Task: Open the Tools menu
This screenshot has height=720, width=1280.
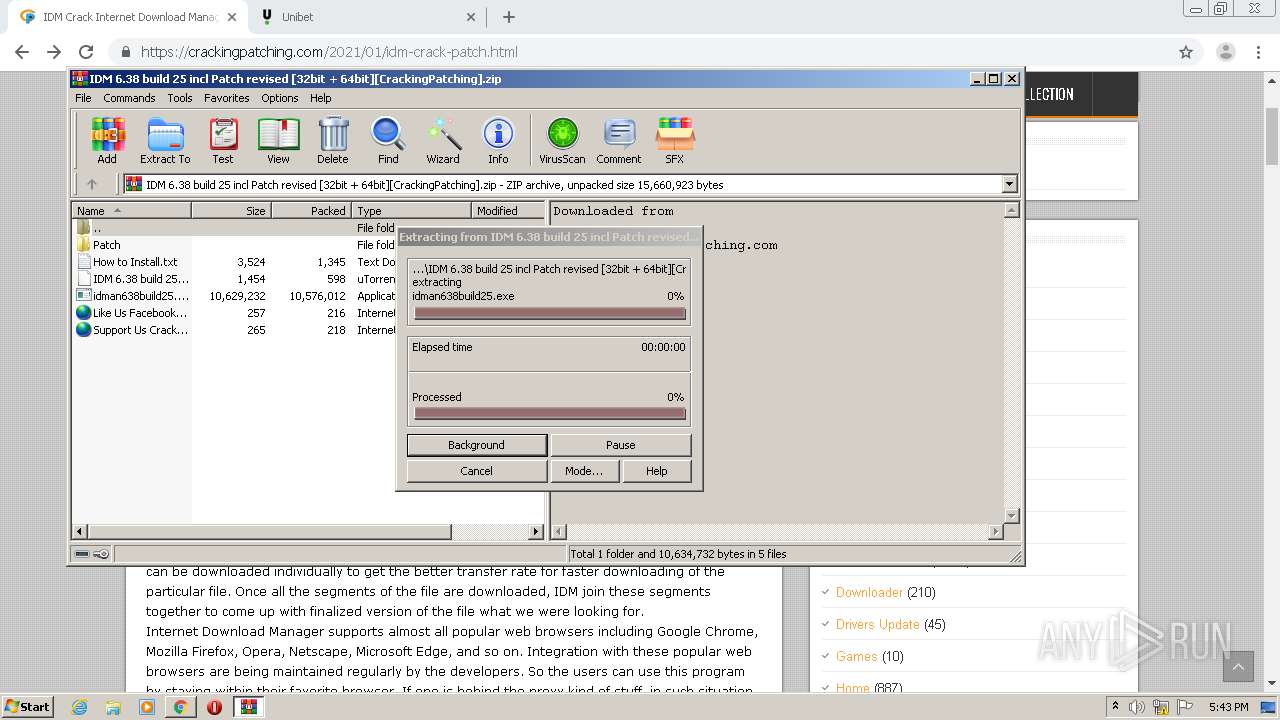Action: click(x=180, y=98)
